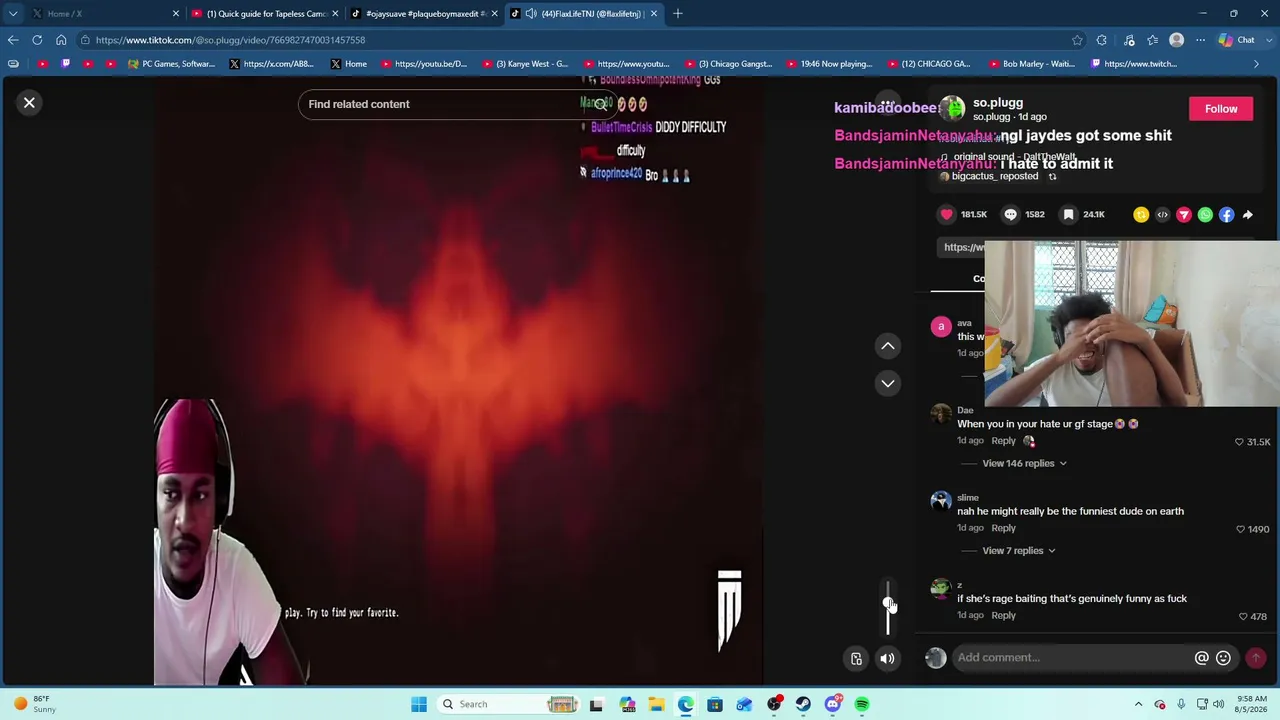Open Steam from the taskbar
The height and width of the screenshot is (720, 1280).
[x=803, y=704]
